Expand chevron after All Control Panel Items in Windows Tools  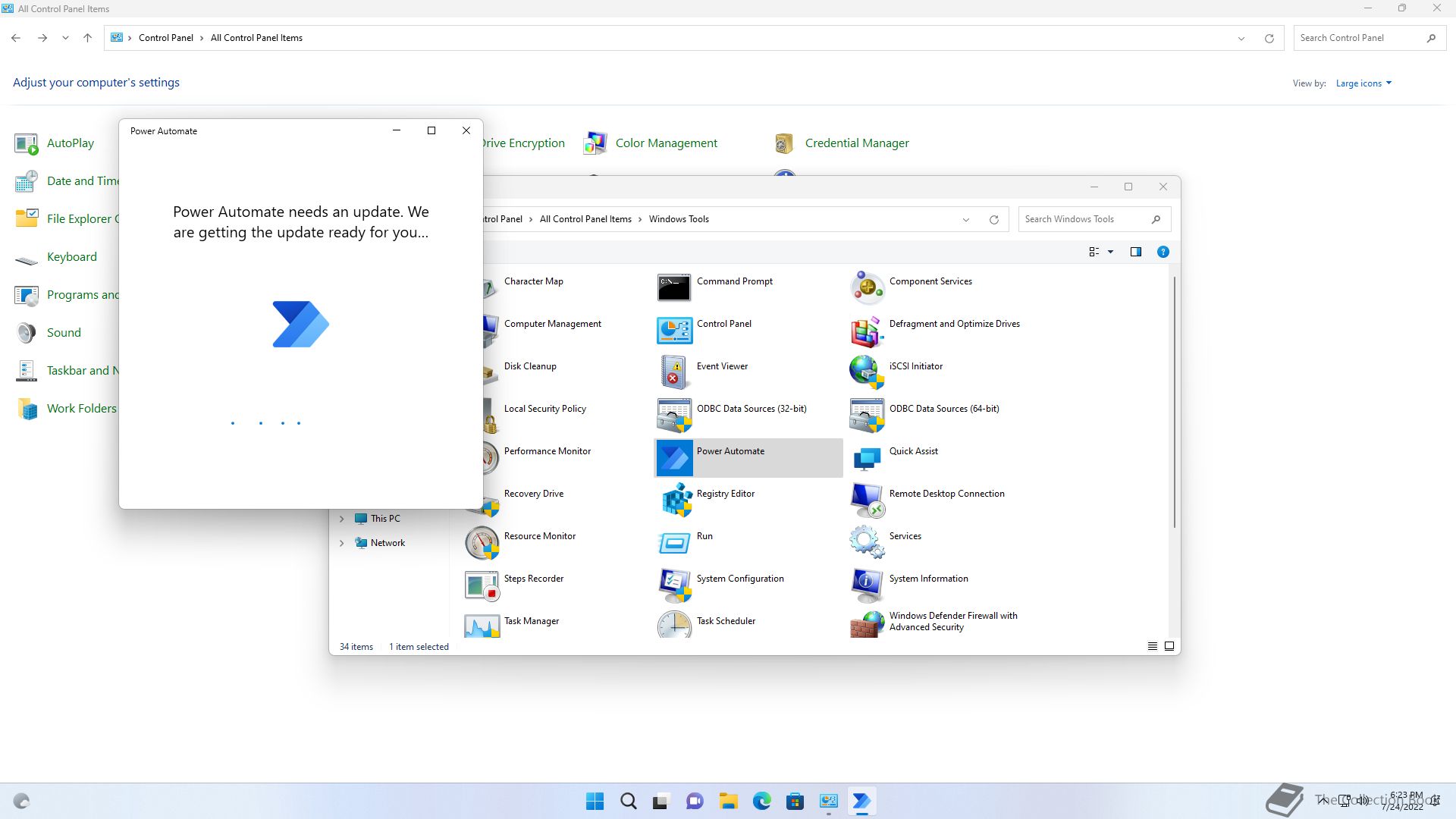(x=640, y=219)
